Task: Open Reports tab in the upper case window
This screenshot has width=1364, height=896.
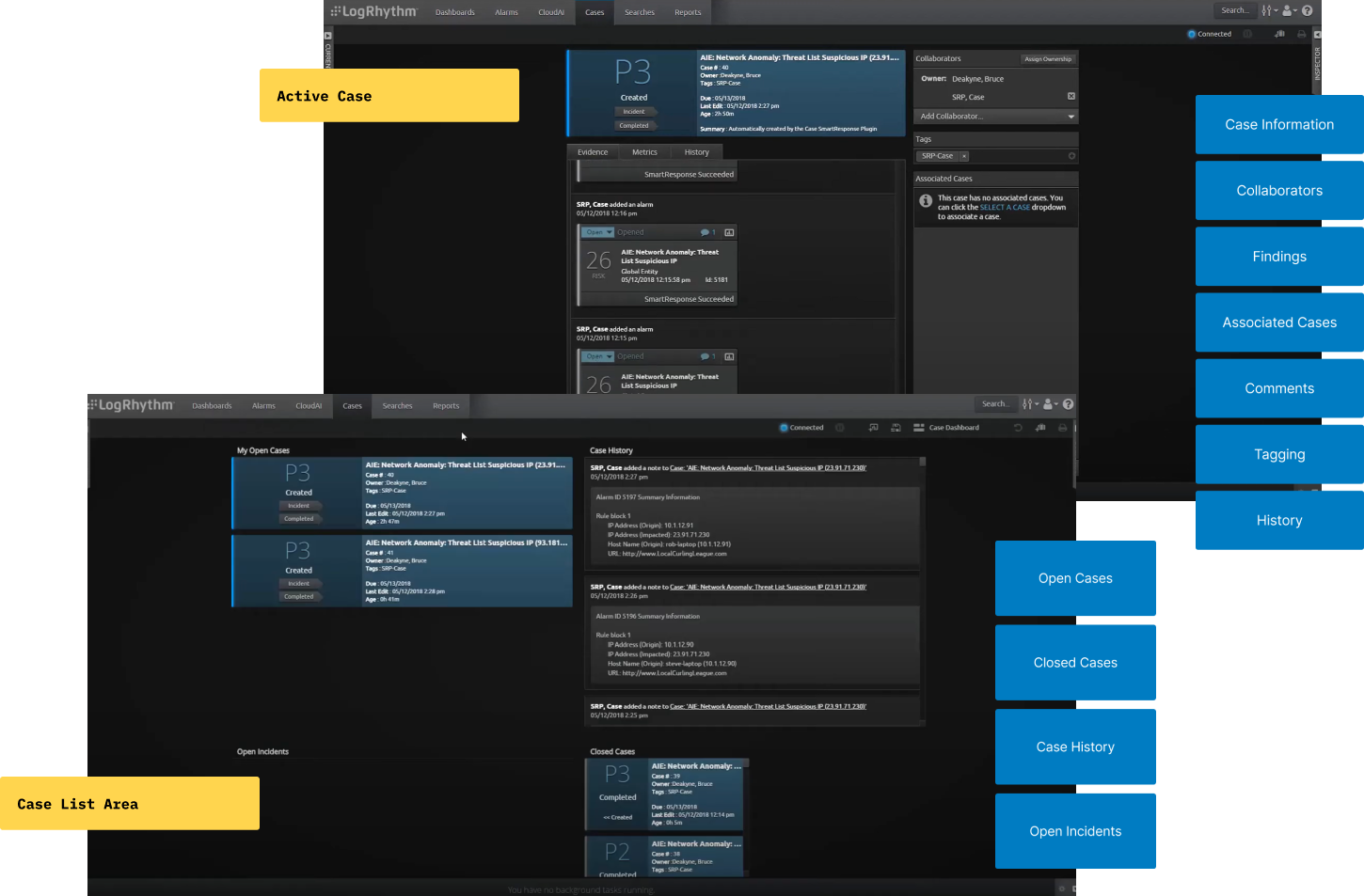Action: click(688, 12)
